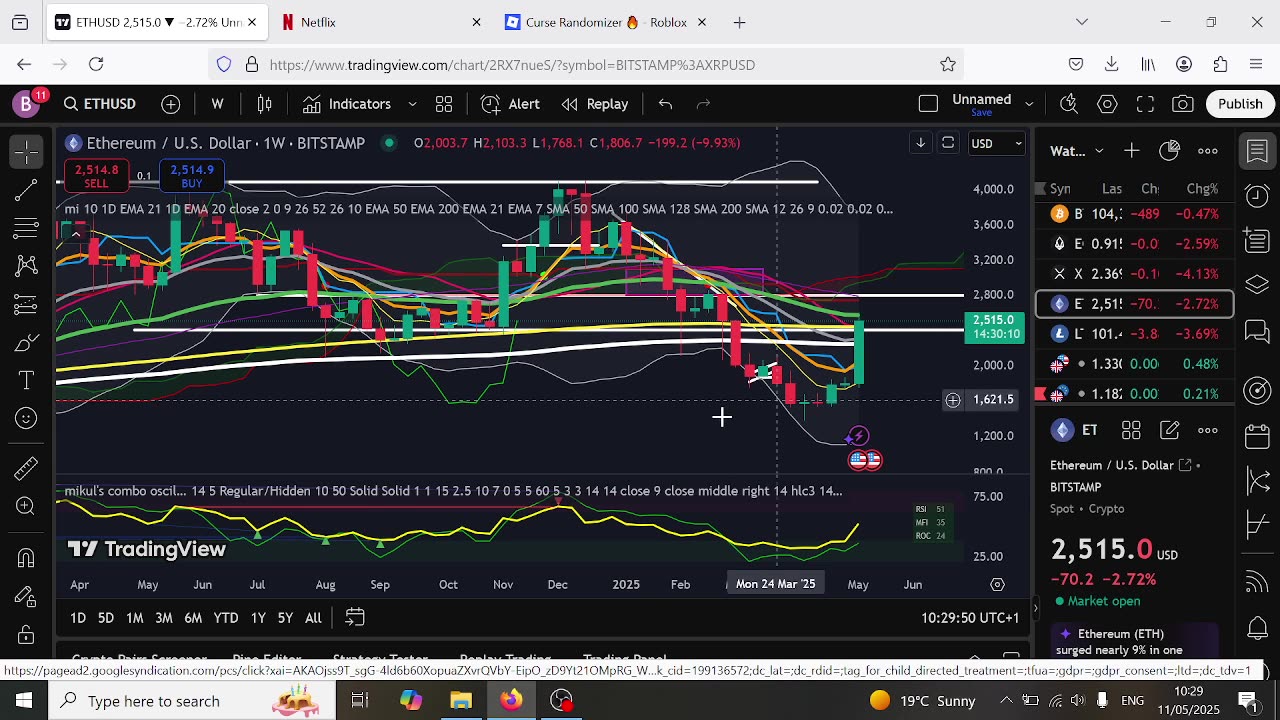The width and height of the screenshot is (1280, 720).
Task: Select the brush drawing tool
Action: point(27,343)
